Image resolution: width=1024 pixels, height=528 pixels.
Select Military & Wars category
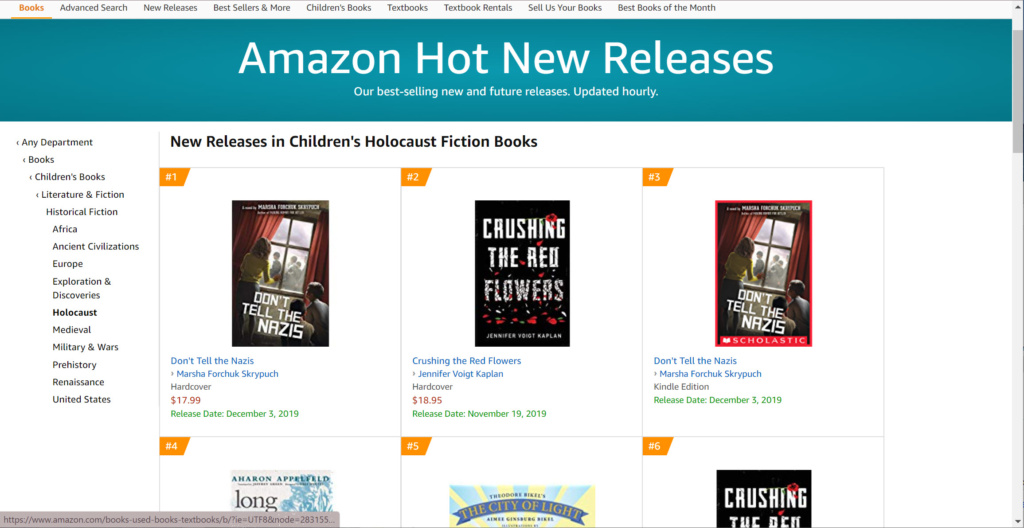pos(85,347)
